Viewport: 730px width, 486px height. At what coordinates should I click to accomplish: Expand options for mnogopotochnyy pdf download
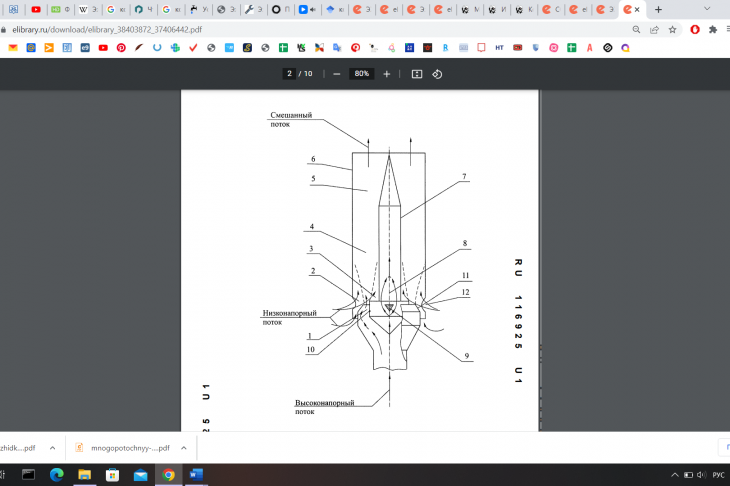(x=184, y=448)
